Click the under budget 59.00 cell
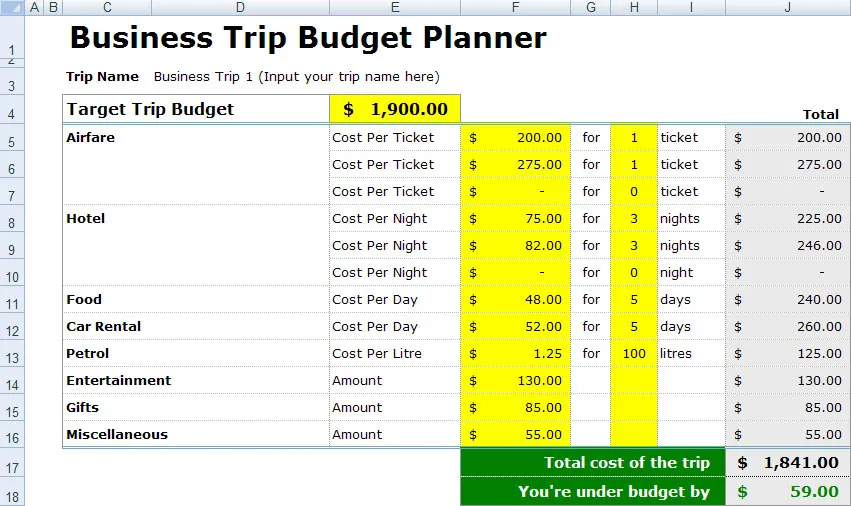The height and width of the screenshot is (506, 851). point(788,491)
